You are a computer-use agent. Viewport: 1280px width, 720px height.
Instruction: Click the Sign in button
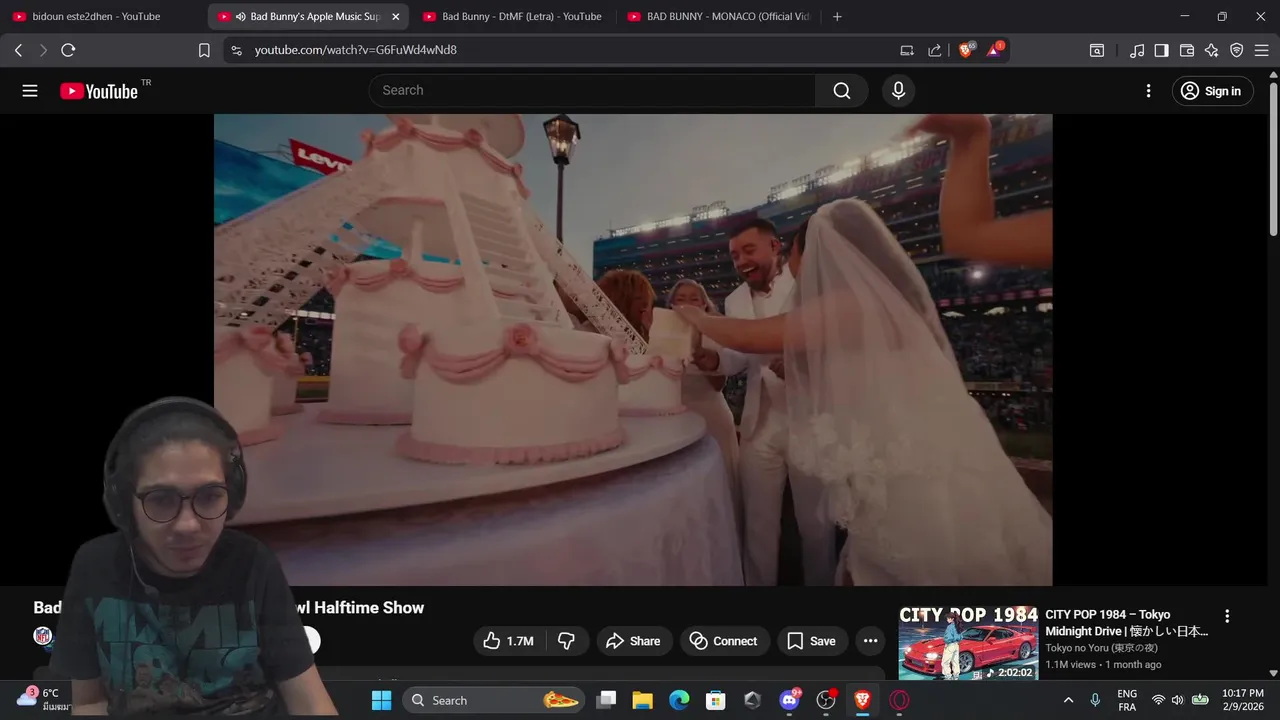point(1212,91)
